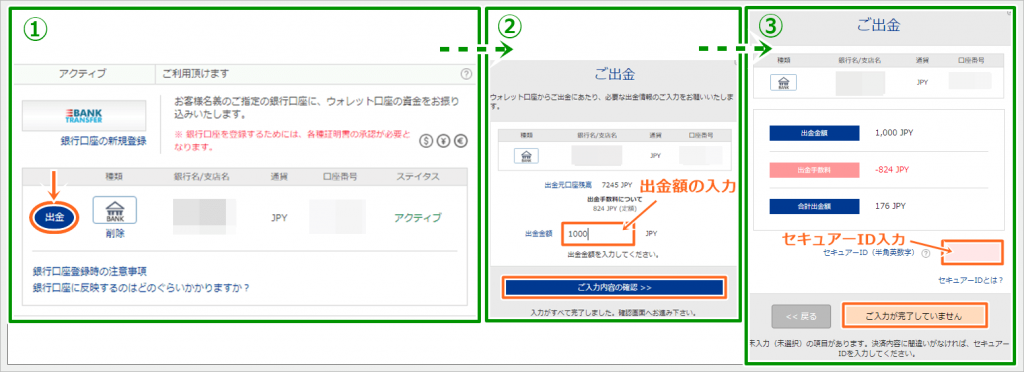Select the アクティブ header tab
This screenshot has width=1024, height=372.
tap(82, 74)
